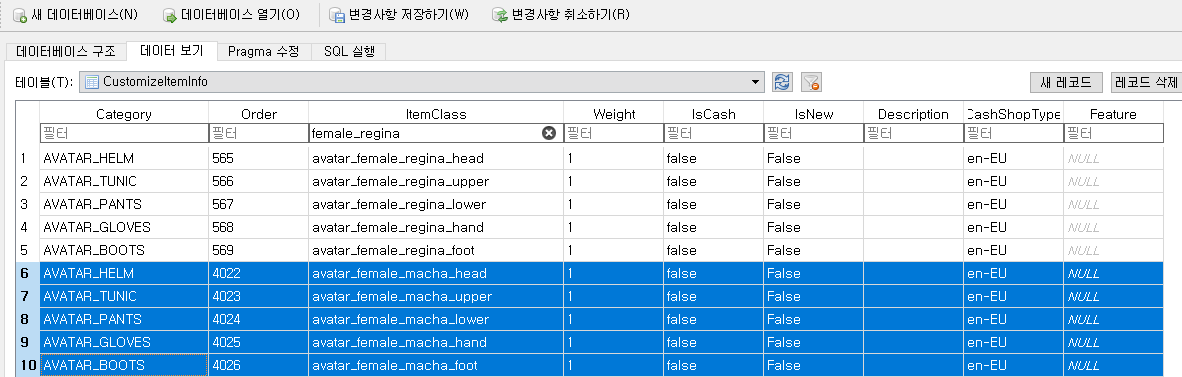Click the clear all filters funnel icon
This screenshot has height=377, width=1182.
tap(811, 82)
